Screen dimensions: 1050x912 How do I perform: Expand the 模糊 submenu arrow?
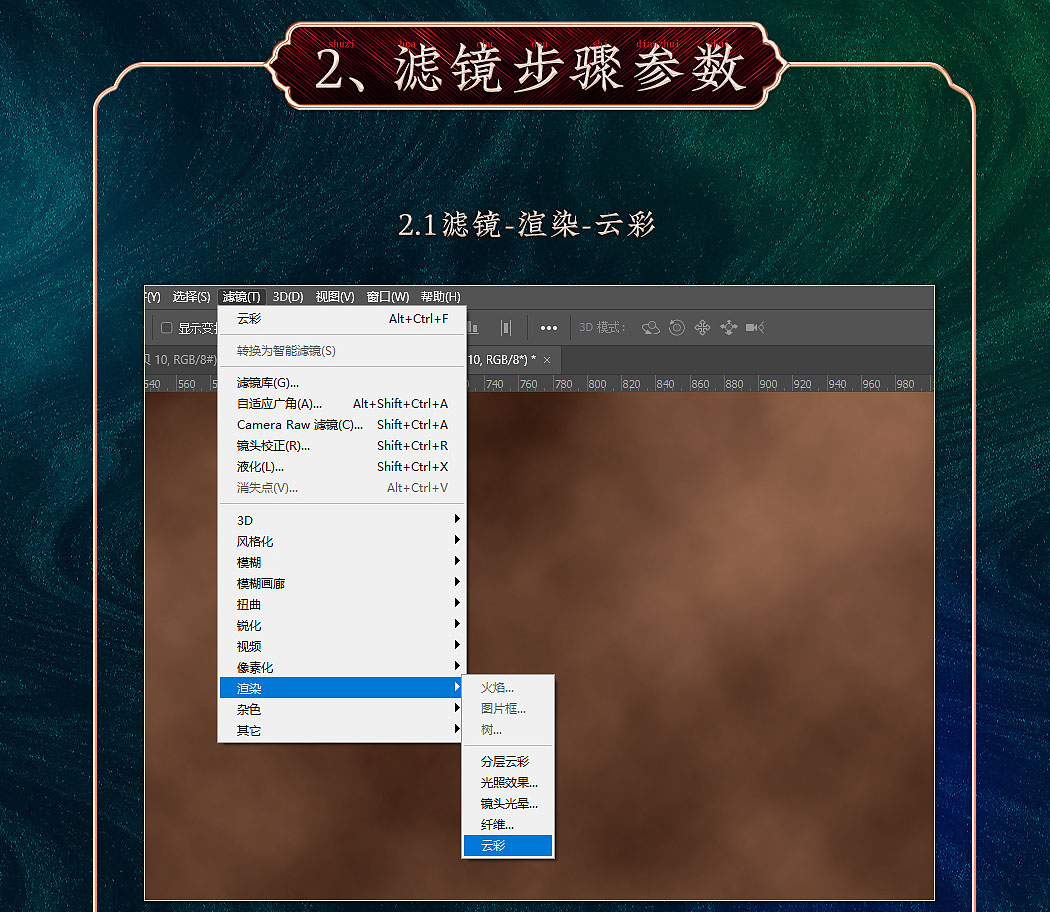(457, 560)
